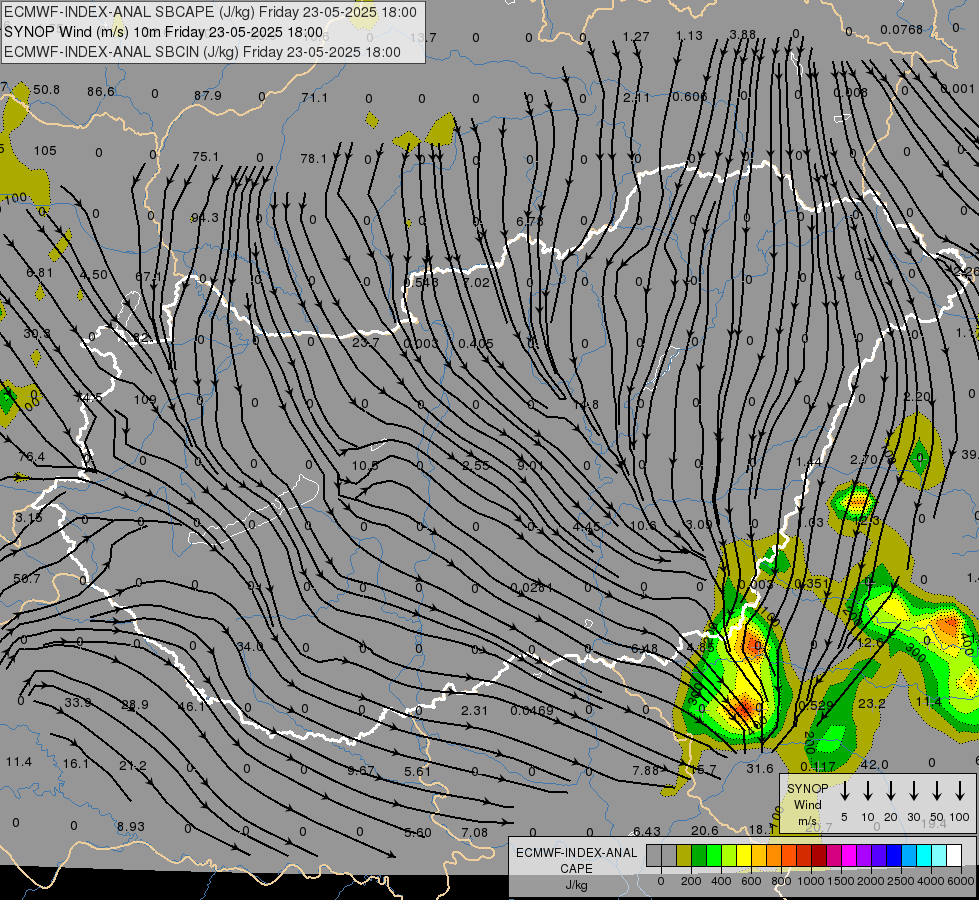Screen dimensions: 979x900
Task: Click the map value 0.0768
Action: (x=901, y=29)
